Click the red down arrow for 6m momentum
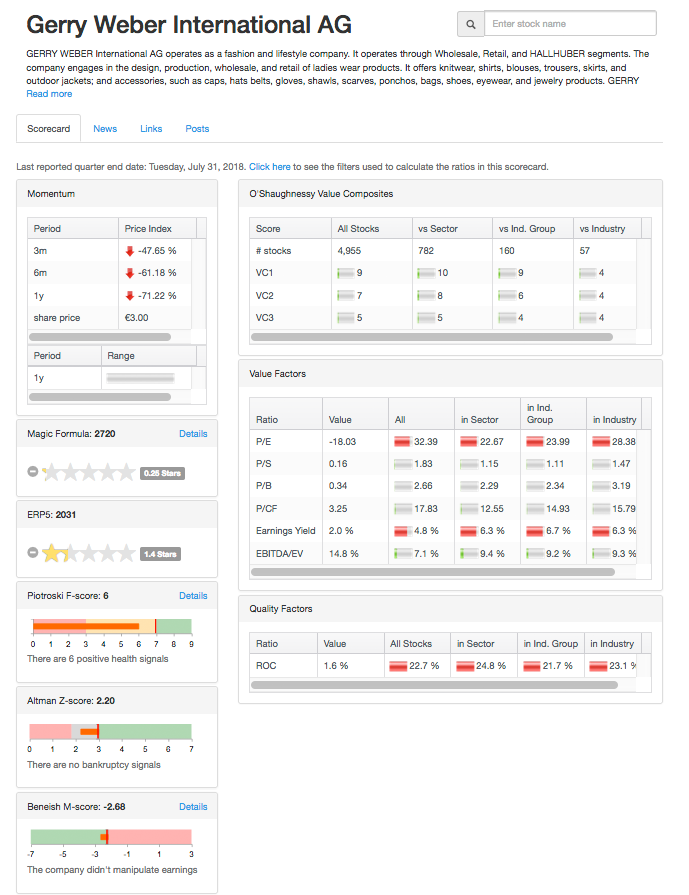Screen dimensions: 689x895 [129, 273]
